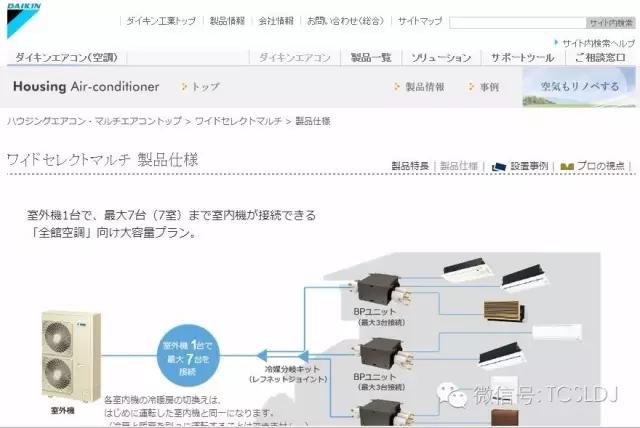The image size is (640, 428).
Task: Open ハウジングエアコン・マルチエアコントップ breadcrumb
Action: point(94,121)
